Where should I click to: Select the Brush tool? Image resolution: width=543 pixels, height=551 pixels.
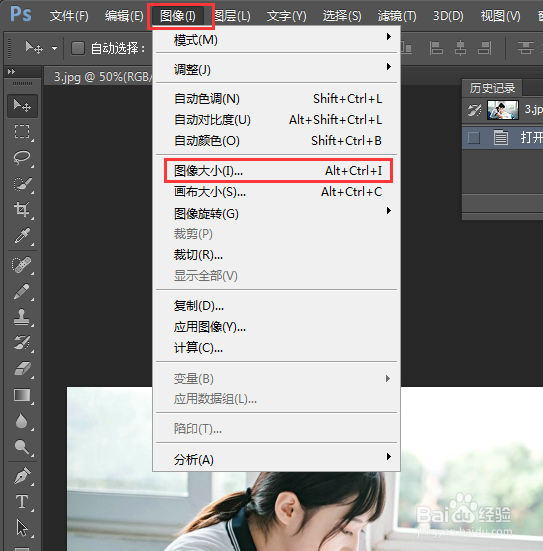pos(22,291)
